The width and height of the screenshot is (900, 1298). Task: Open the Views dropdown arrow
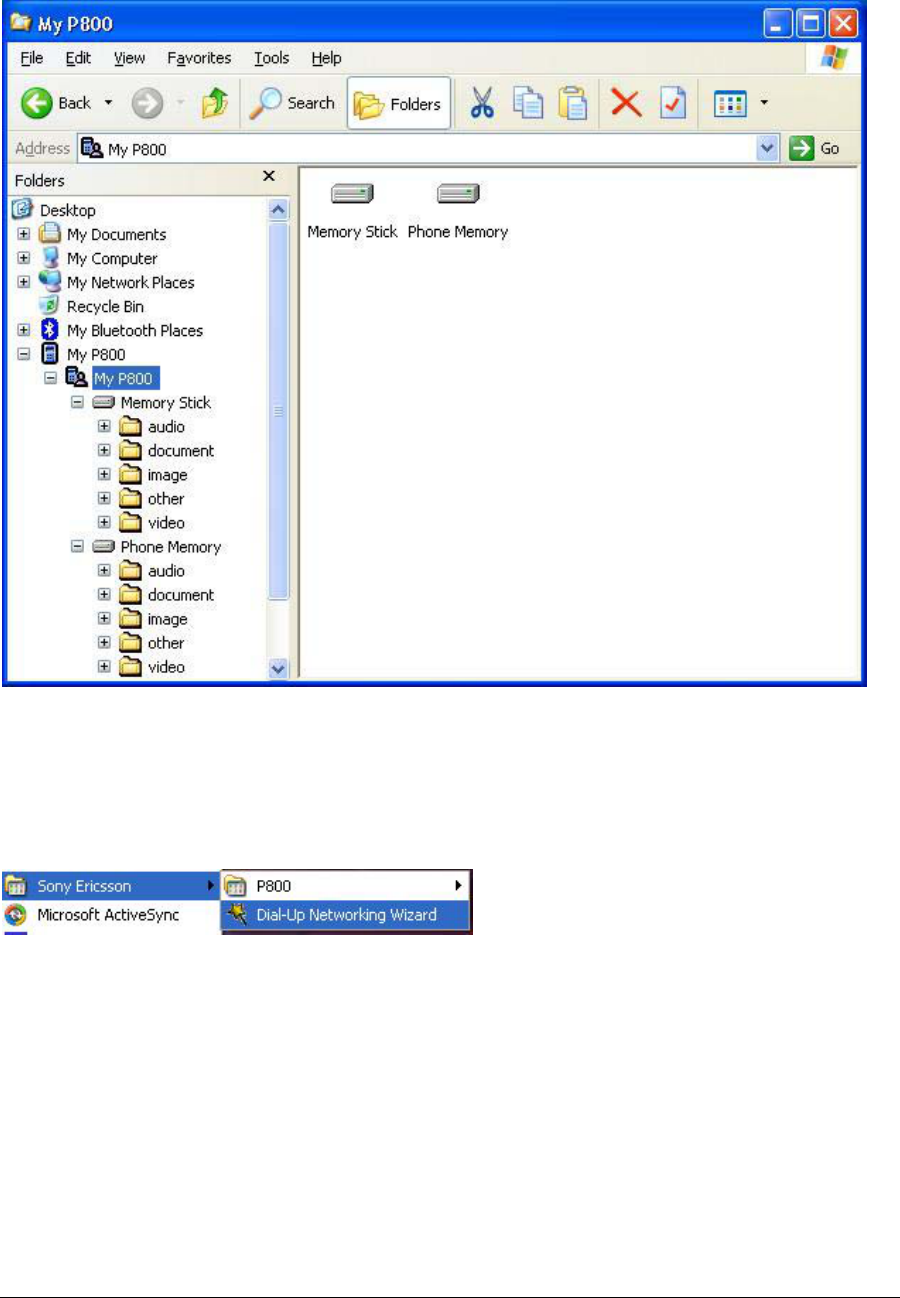point(764,103)
